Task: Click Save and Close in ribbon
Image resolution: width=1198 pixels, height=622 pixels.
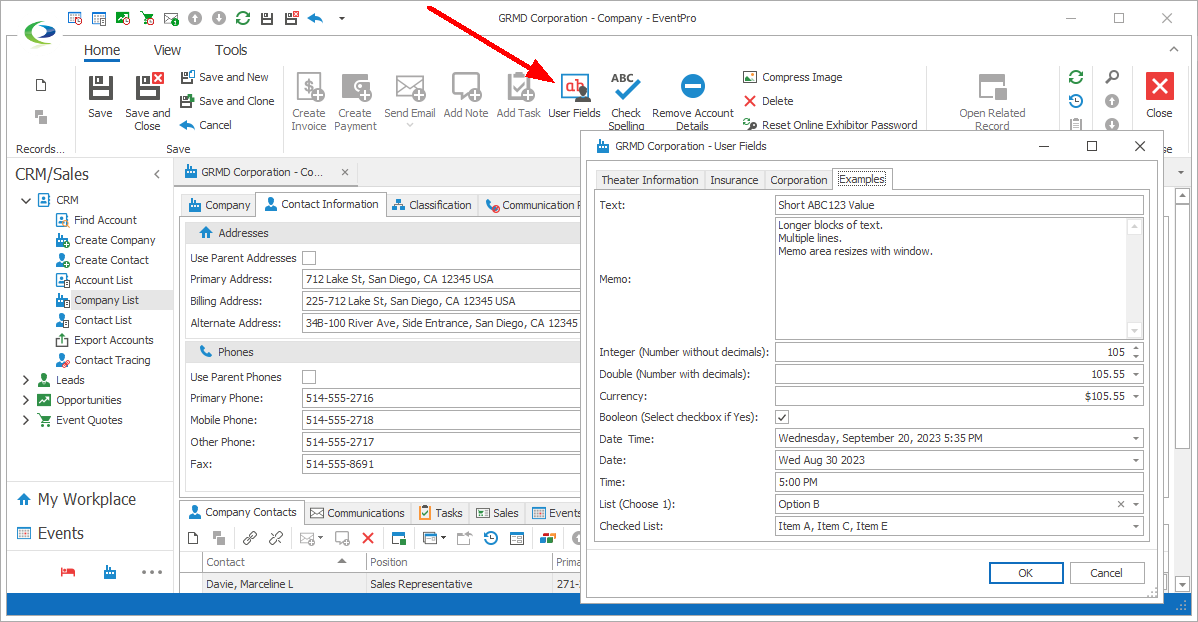Action: [x=147, y=102]
